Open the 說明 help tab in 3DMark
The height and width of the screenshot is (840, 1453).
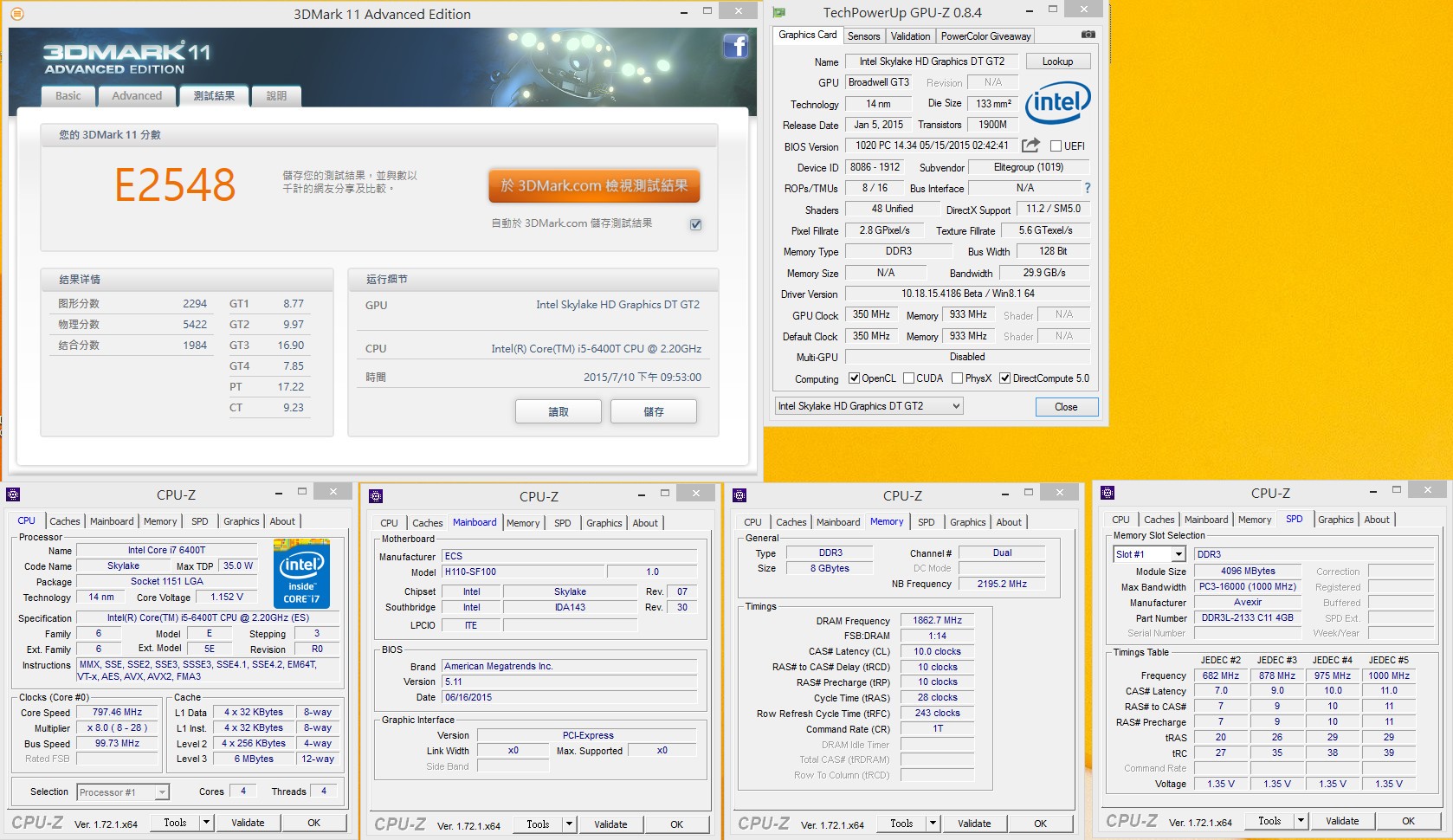click(x=276, y=96)
